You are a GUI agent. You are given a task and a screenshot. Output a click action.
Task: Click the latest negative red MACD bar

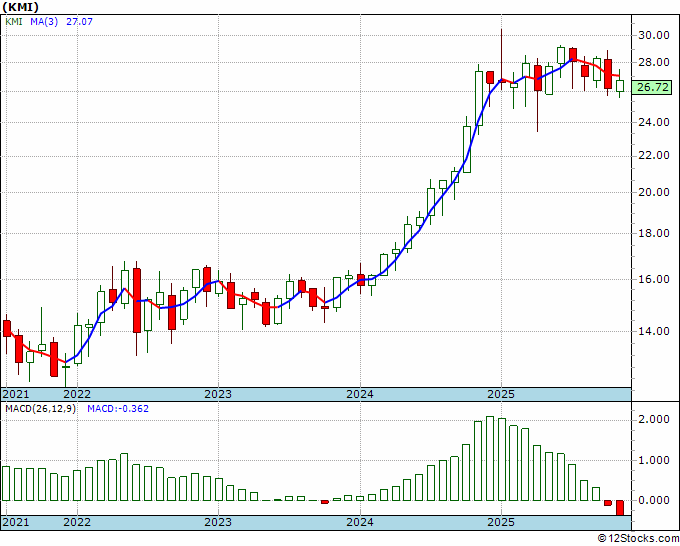620,508
